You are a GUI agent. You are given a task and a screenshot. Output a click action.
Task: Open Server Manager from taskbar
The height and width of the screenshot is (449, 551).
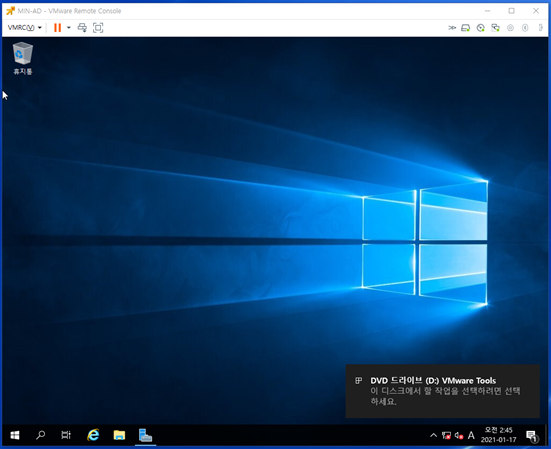145,435
